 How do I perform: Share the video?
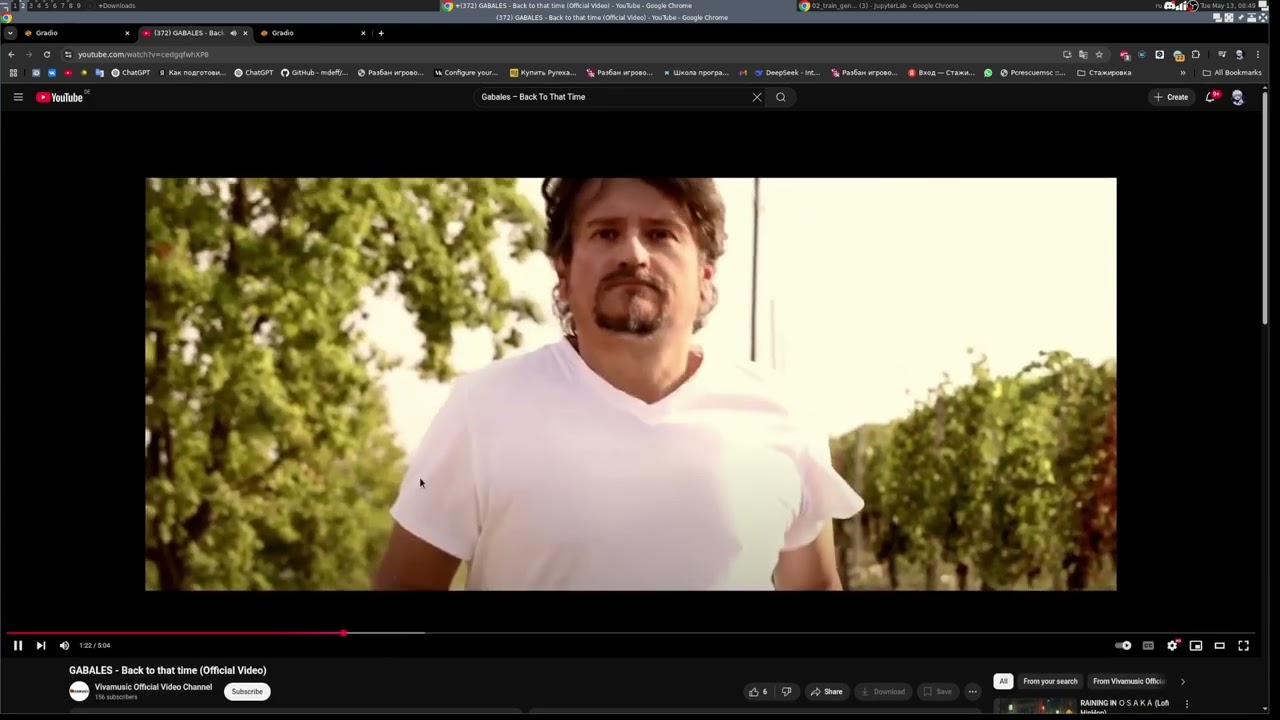point(826,691)
